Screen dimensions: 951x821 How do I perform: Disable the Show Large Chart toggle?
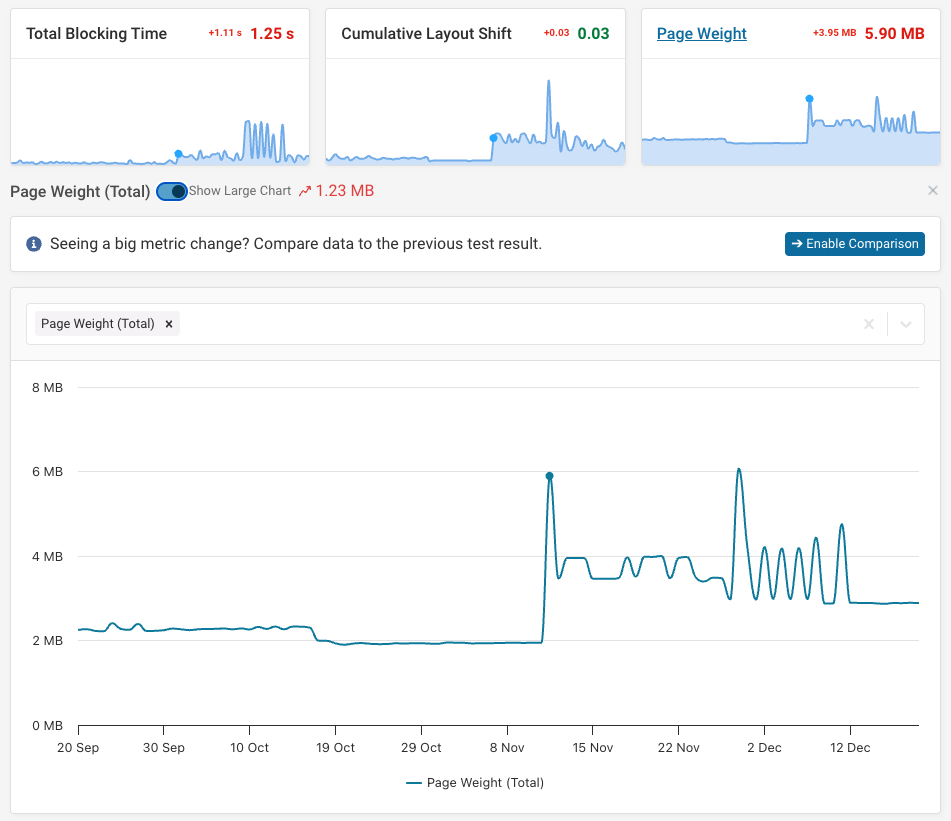click(x=171, y=191)
